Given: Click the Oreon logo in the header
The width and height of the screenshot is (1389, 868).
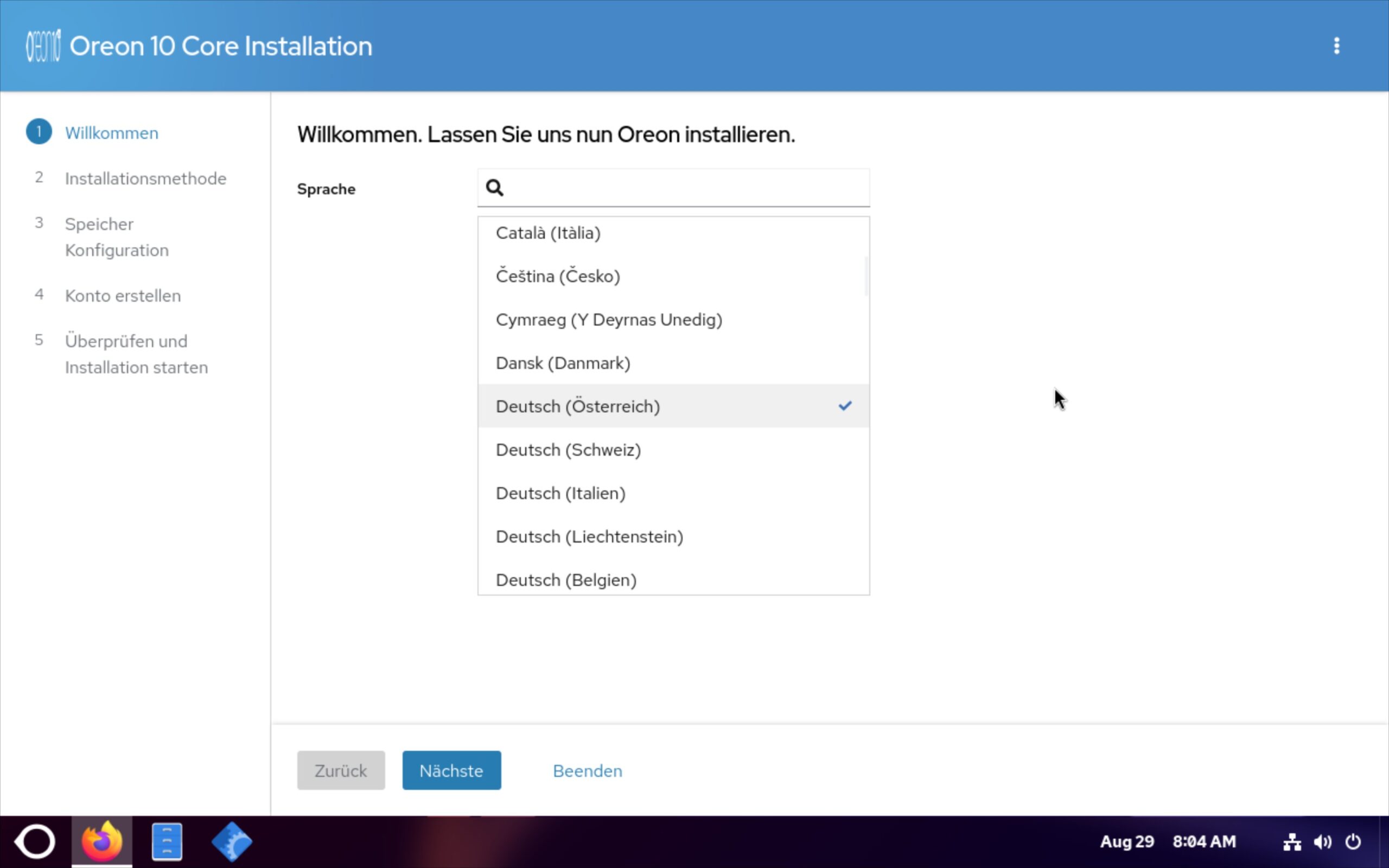Looking at the screenshot, I should [x=43, y=46].
